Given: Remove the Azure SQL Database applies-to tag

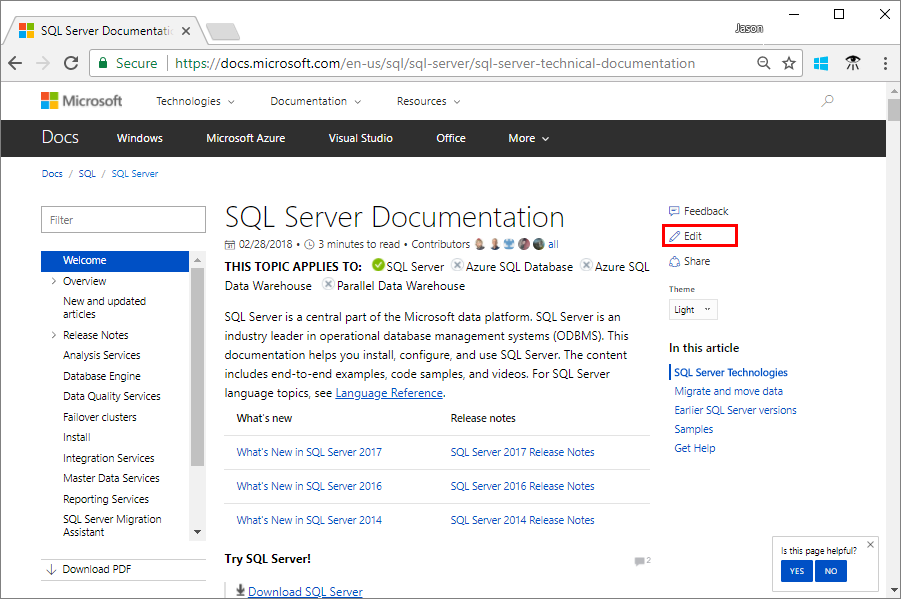Looking at the screenshot, I should (x=458, y=267).
